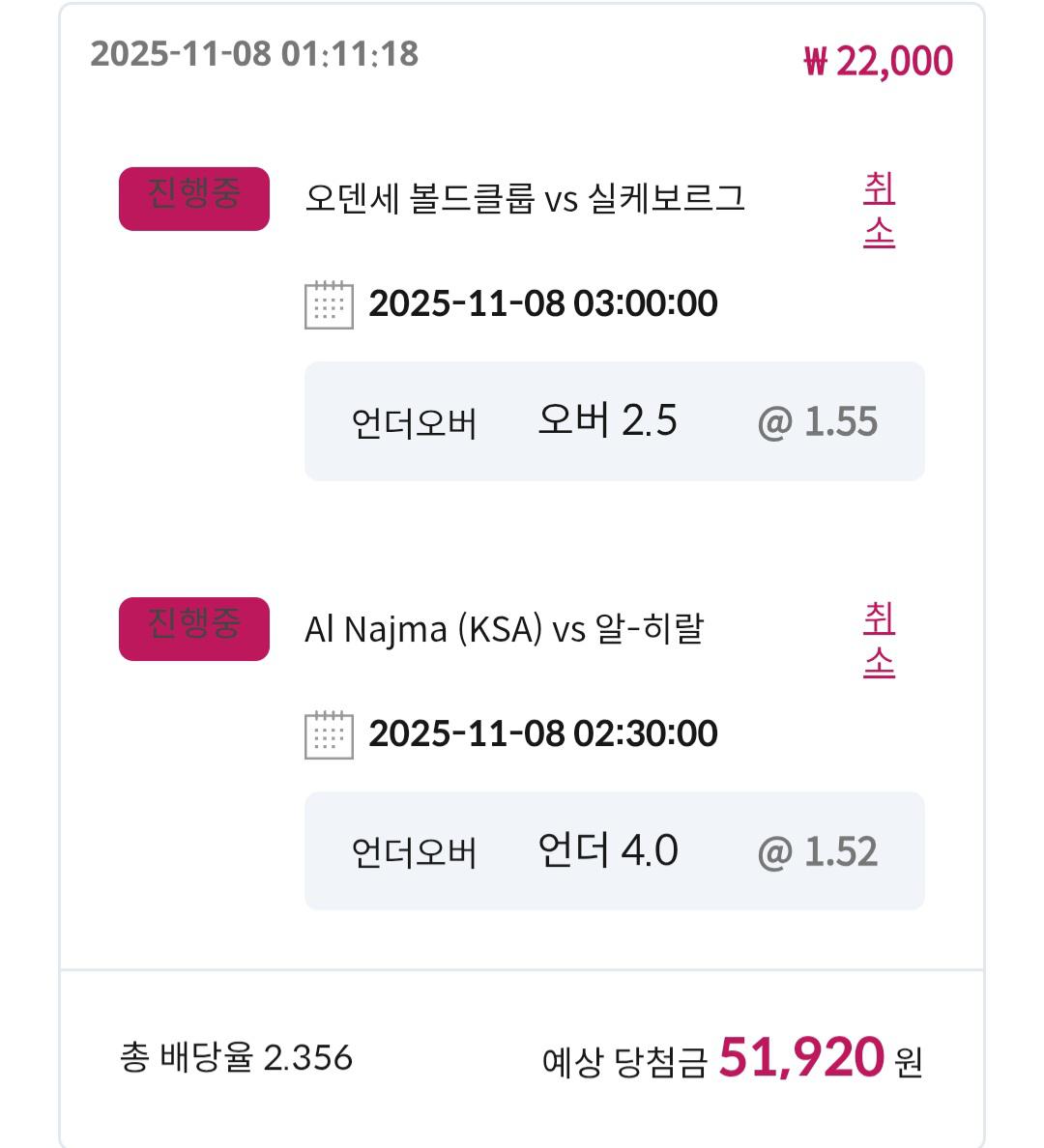
Task: Cancel the Al Najma vs 알-히랄 bet
Action: pyautogui.click(x=879, y=640)
